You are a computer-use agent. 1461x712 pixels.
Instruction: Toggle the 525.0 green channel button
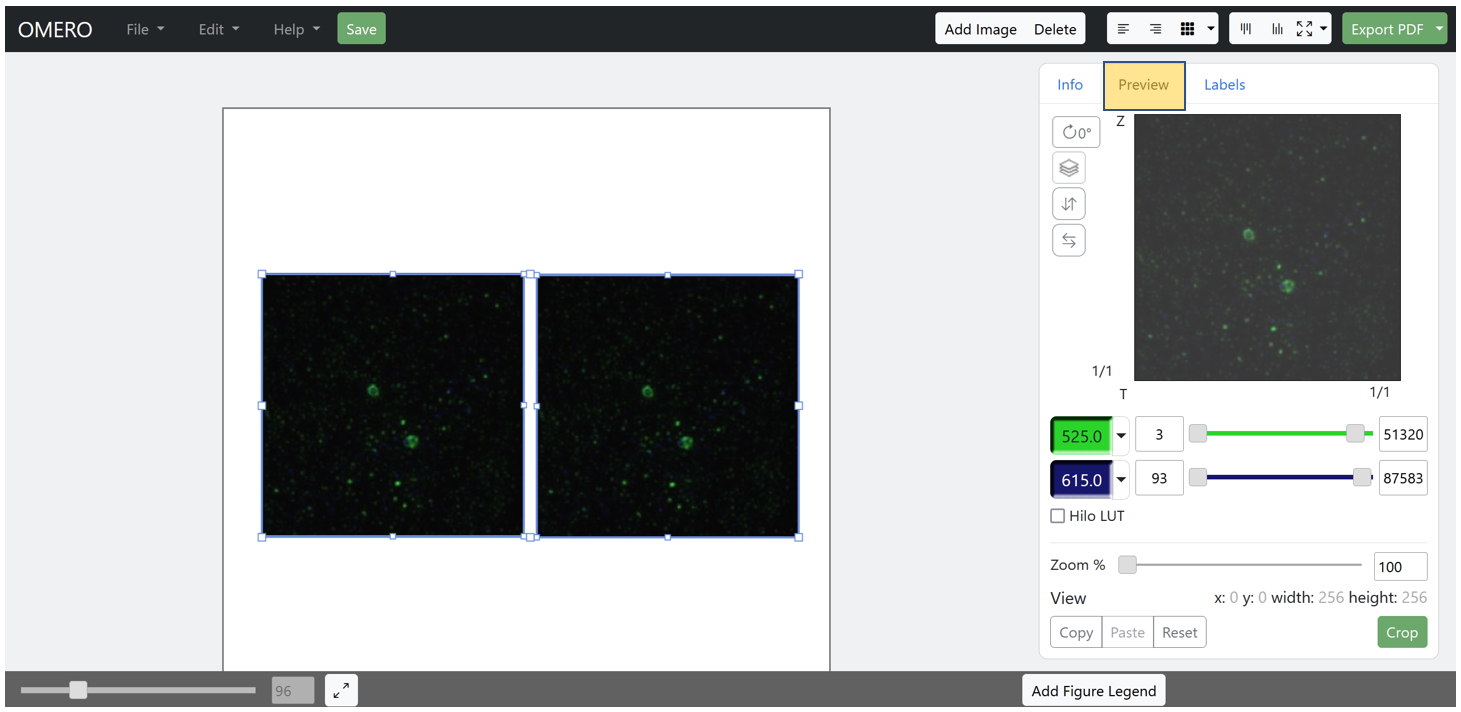(1081, 436)
